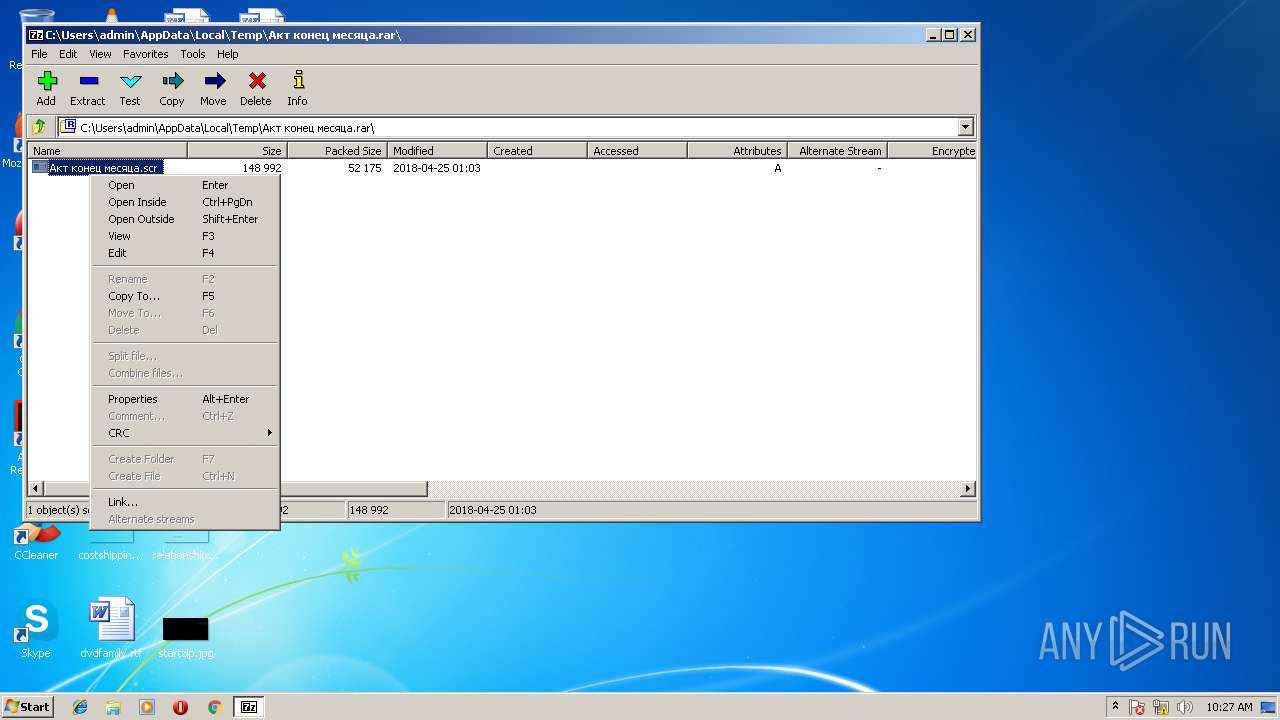Open the Edit menu
Viewport: 1280px width, 720px height.
[x=68, y=54]
